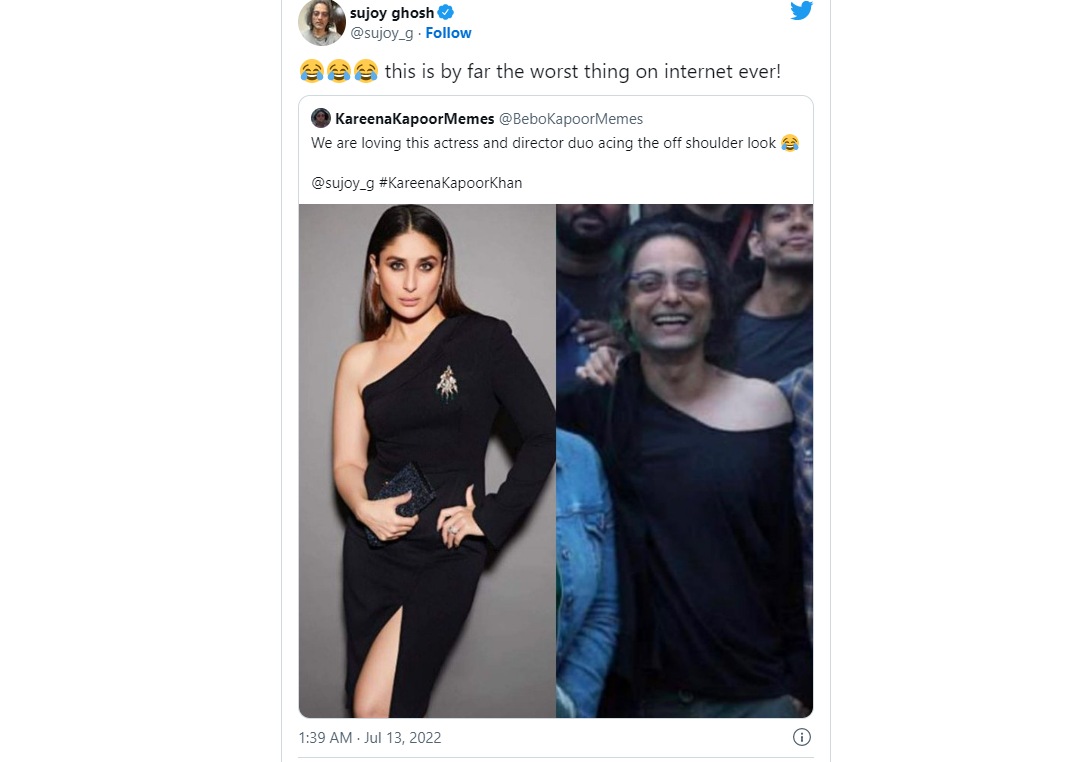Open sujoy ghosh profile avatar
The height and width of the screenshot is (762, 1086).
pyautogui.click(x=321, y=22)
